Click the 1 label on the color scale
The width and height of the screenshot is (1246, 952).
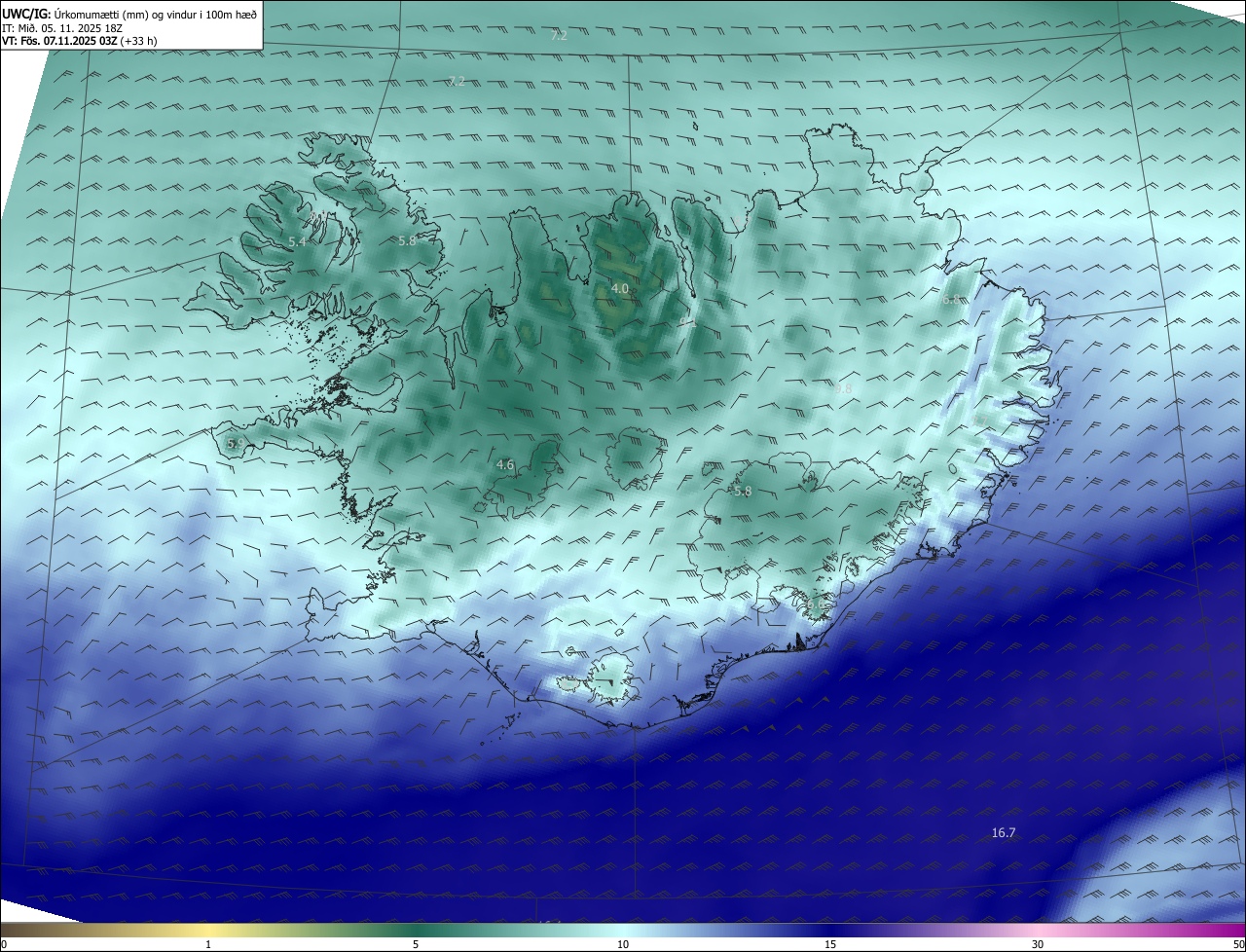tap(208, 944)
